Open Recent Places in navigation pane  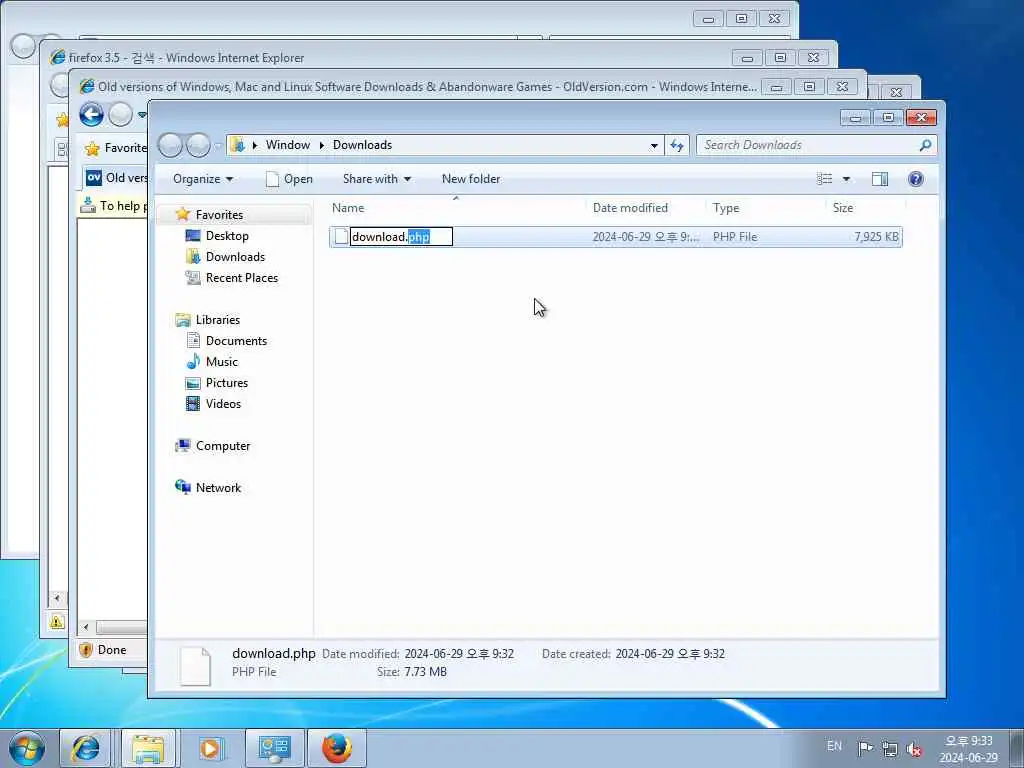pyautogui.click(x=242, y=278)
